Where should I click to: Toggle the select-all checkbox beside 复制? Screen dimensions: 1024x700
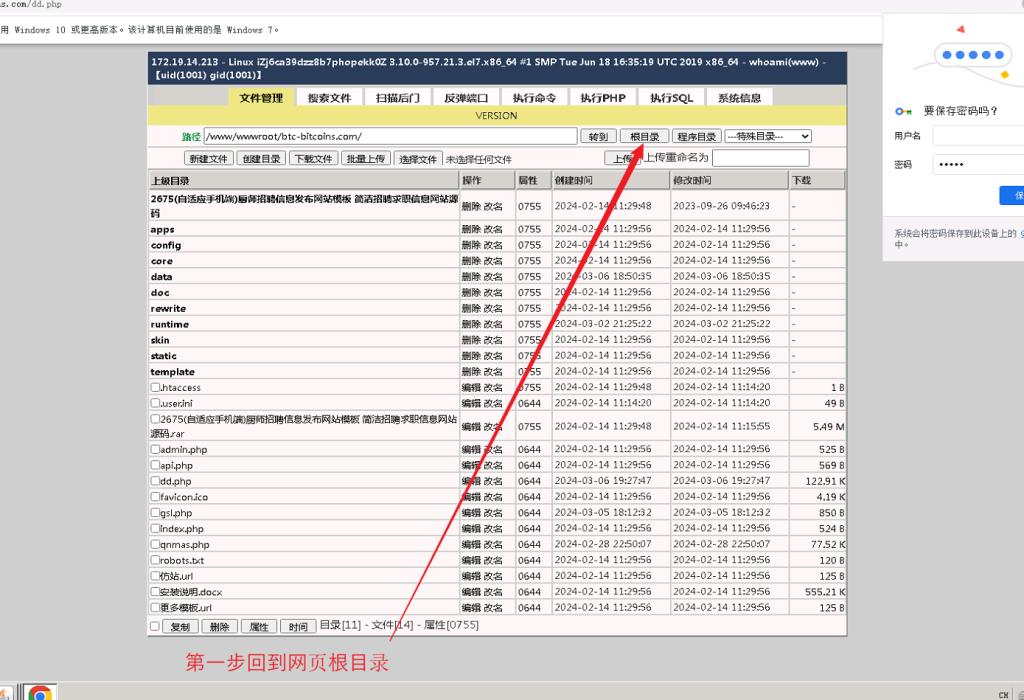[x=154, y=627]
